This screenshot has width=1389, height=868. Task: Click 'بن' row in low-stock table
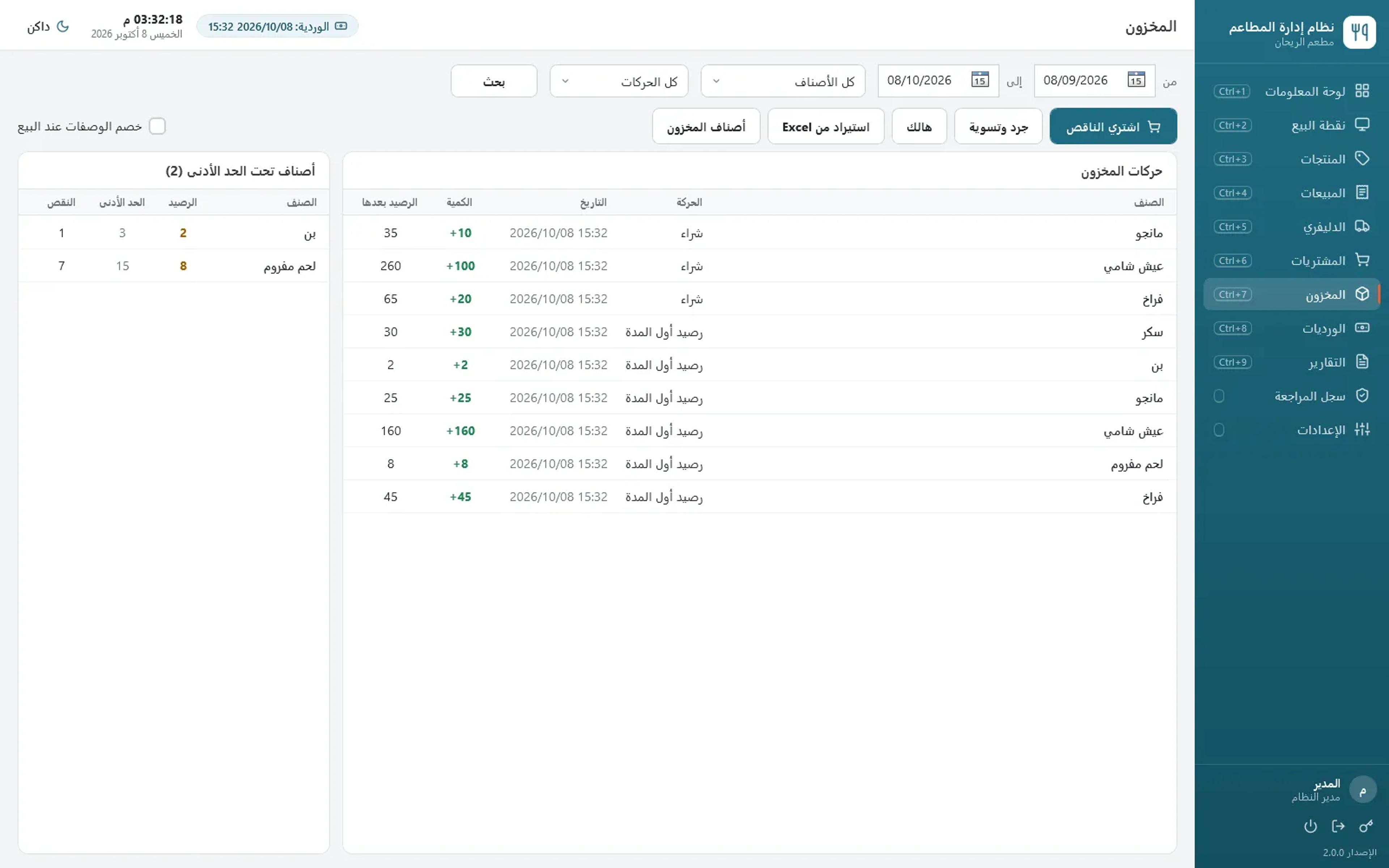pos(174,233)
